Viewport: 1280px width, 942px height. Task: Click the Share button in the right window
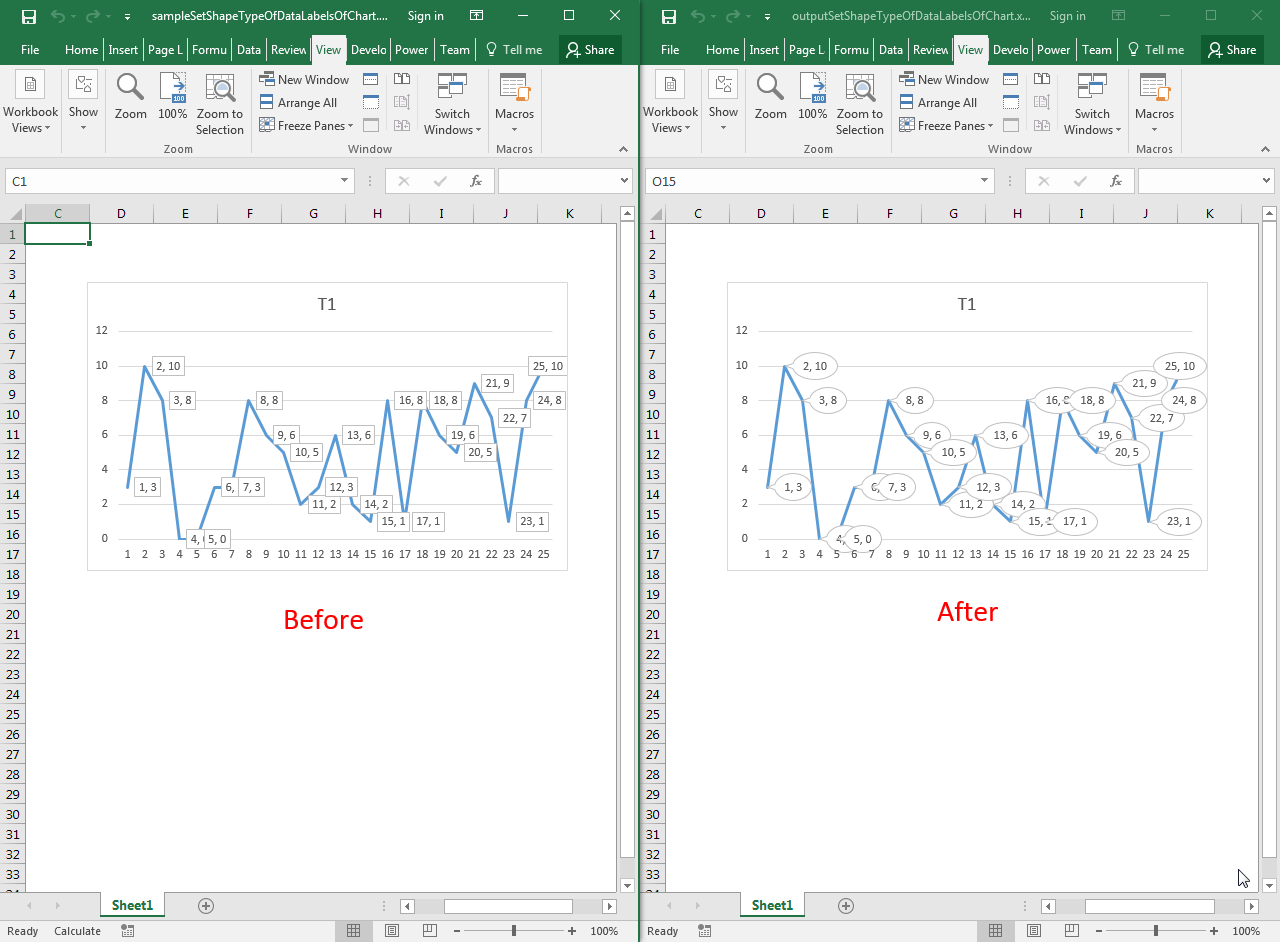click(x=1231, y=50)
